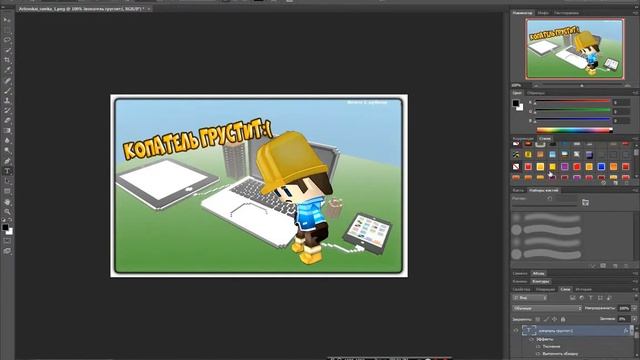640x360 pixels.
Task: Toggle lock position in Layers panel
Action: click(x=554, y=319)
